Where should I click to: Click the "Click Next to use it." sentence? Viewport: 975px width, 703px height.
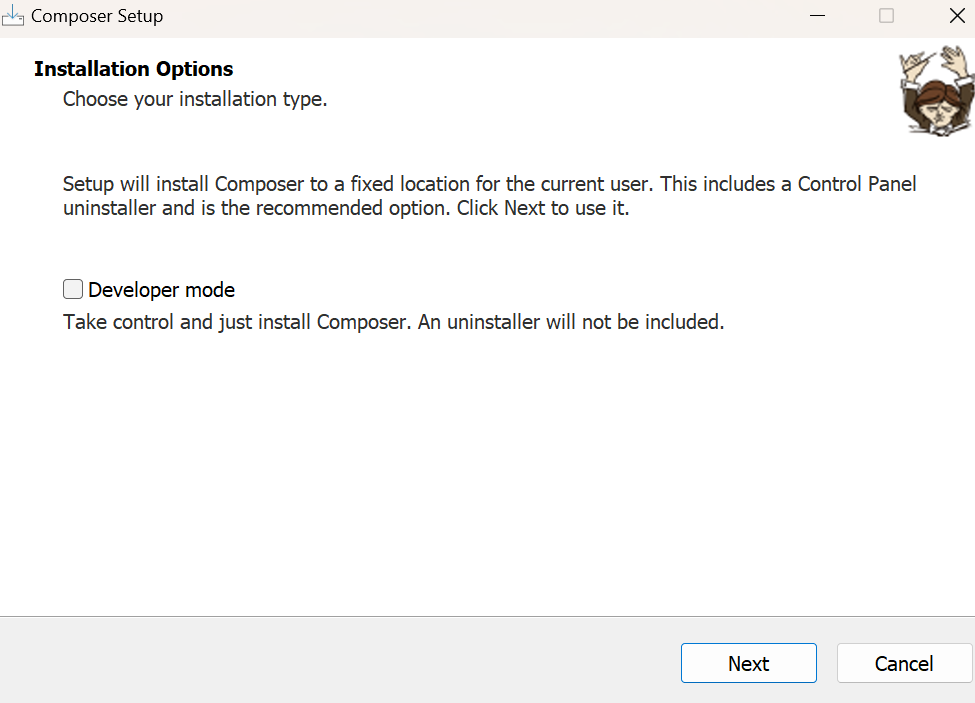tap(543, 210)
